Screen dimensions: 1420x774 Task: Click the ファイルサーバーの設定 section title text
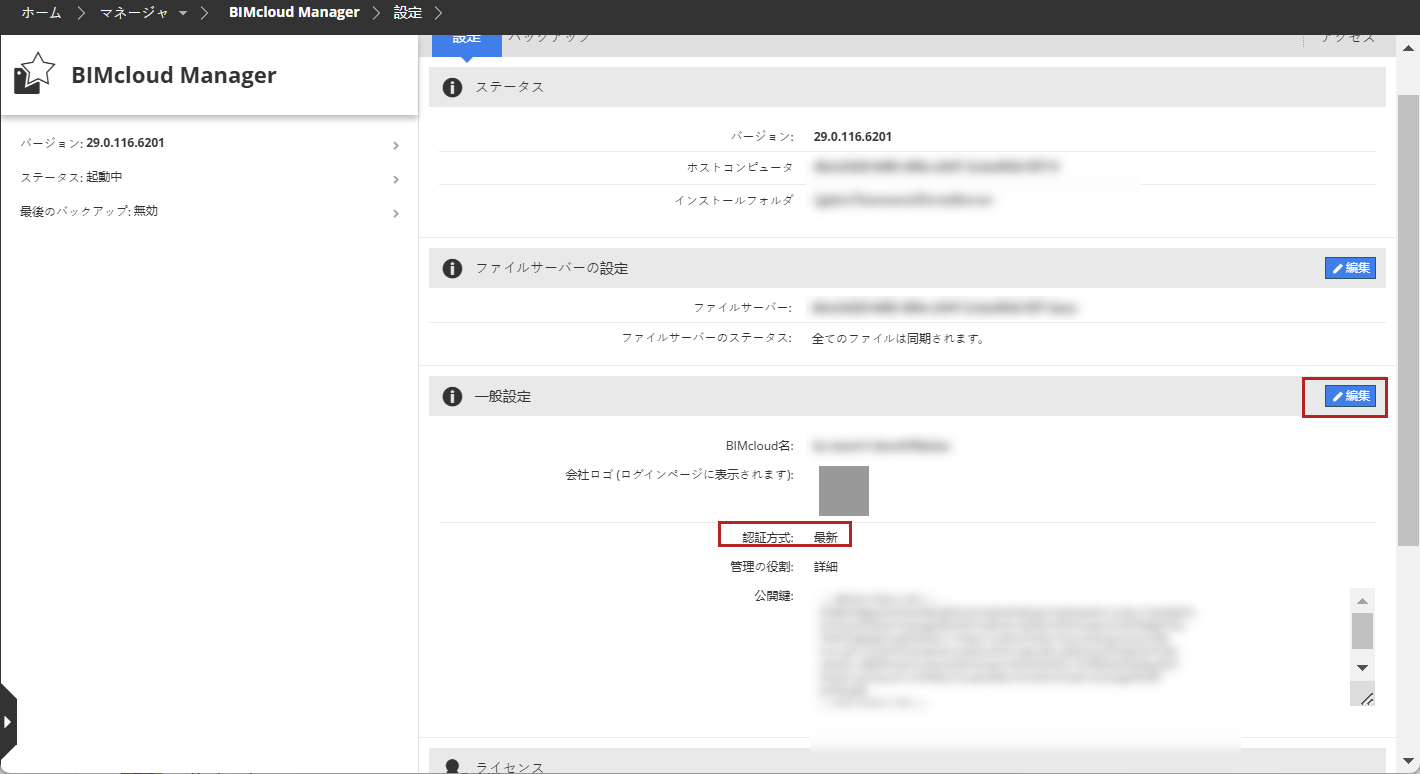(552, 268)
